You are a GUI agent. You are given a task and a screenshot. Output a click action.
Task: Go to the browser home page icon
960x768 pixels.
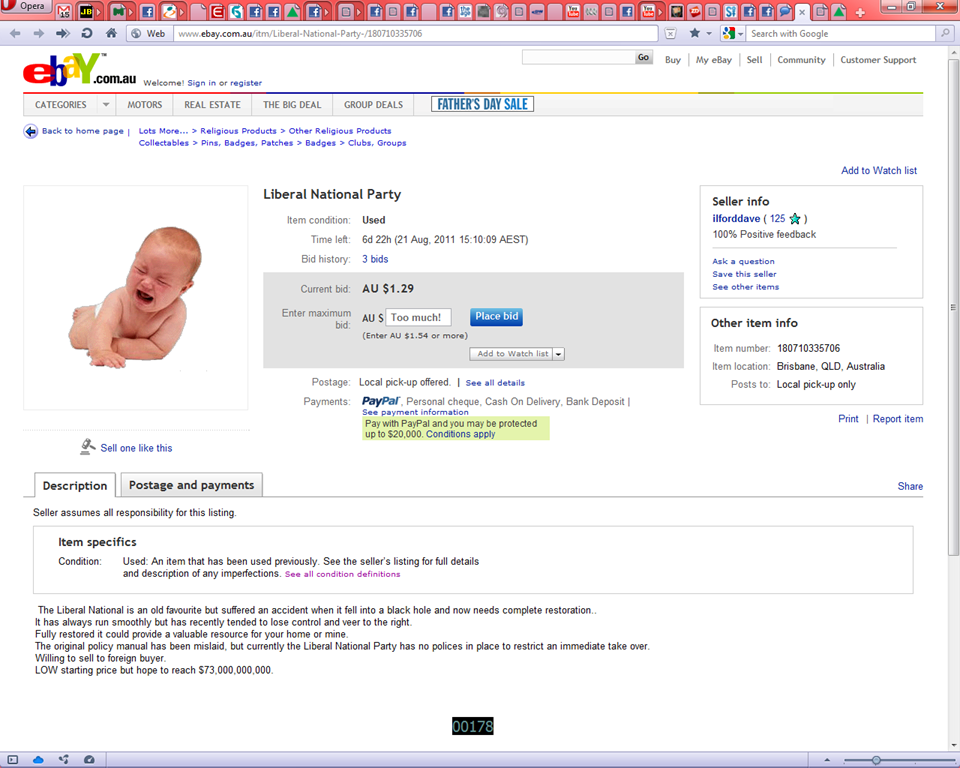(x=111, y=33)
